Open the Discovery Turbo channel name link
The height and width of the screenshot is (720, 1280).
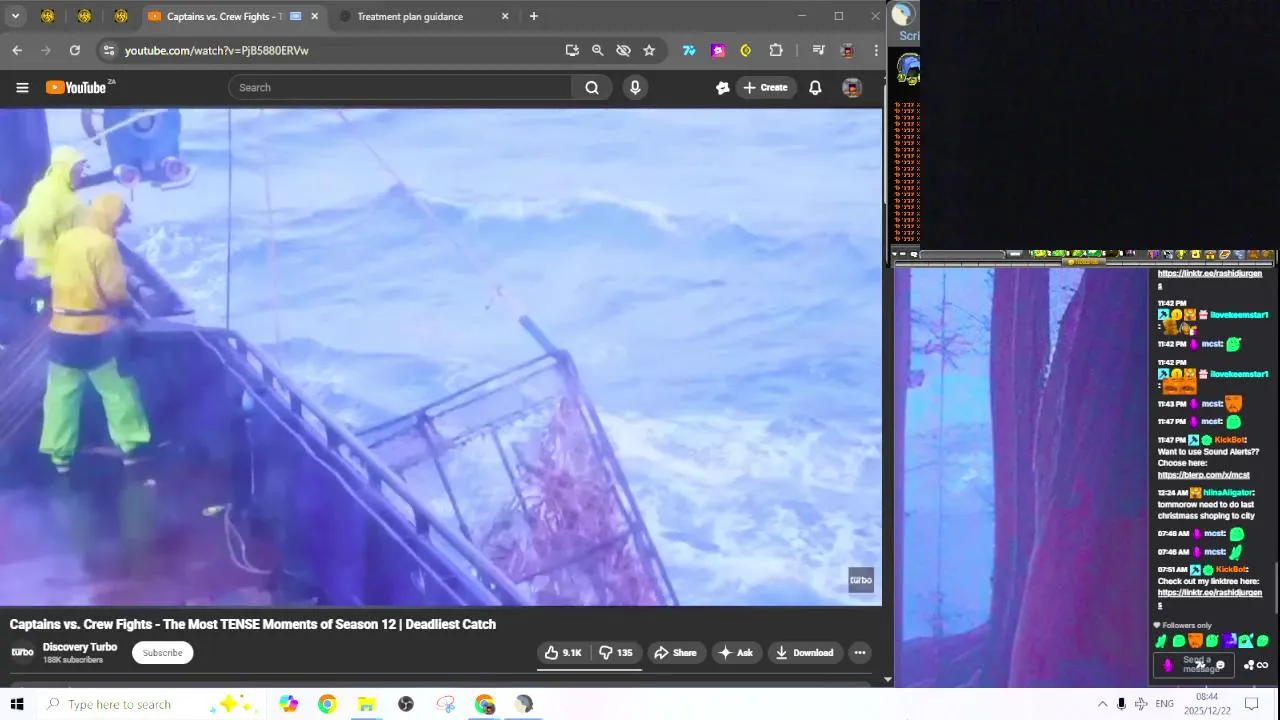pos(80,647)
